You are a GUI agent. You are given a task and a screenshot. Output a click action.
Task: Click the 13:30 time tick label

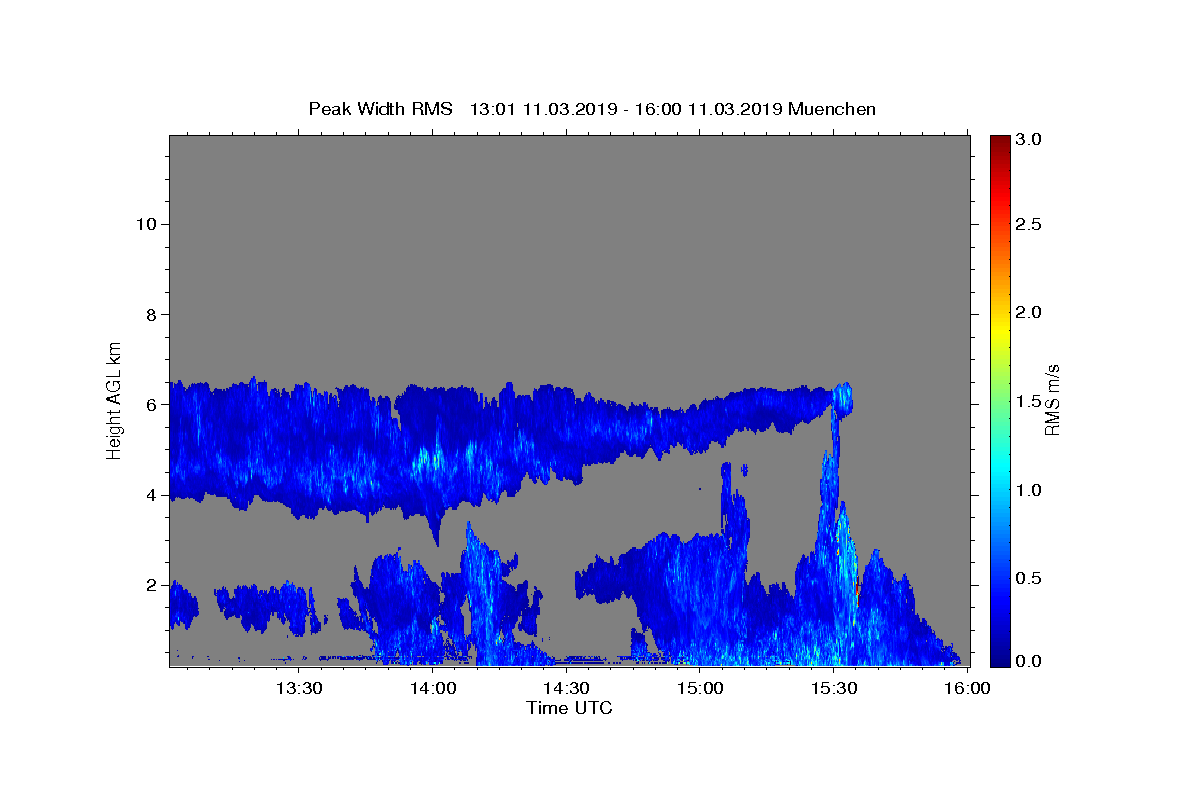point(300,688)
